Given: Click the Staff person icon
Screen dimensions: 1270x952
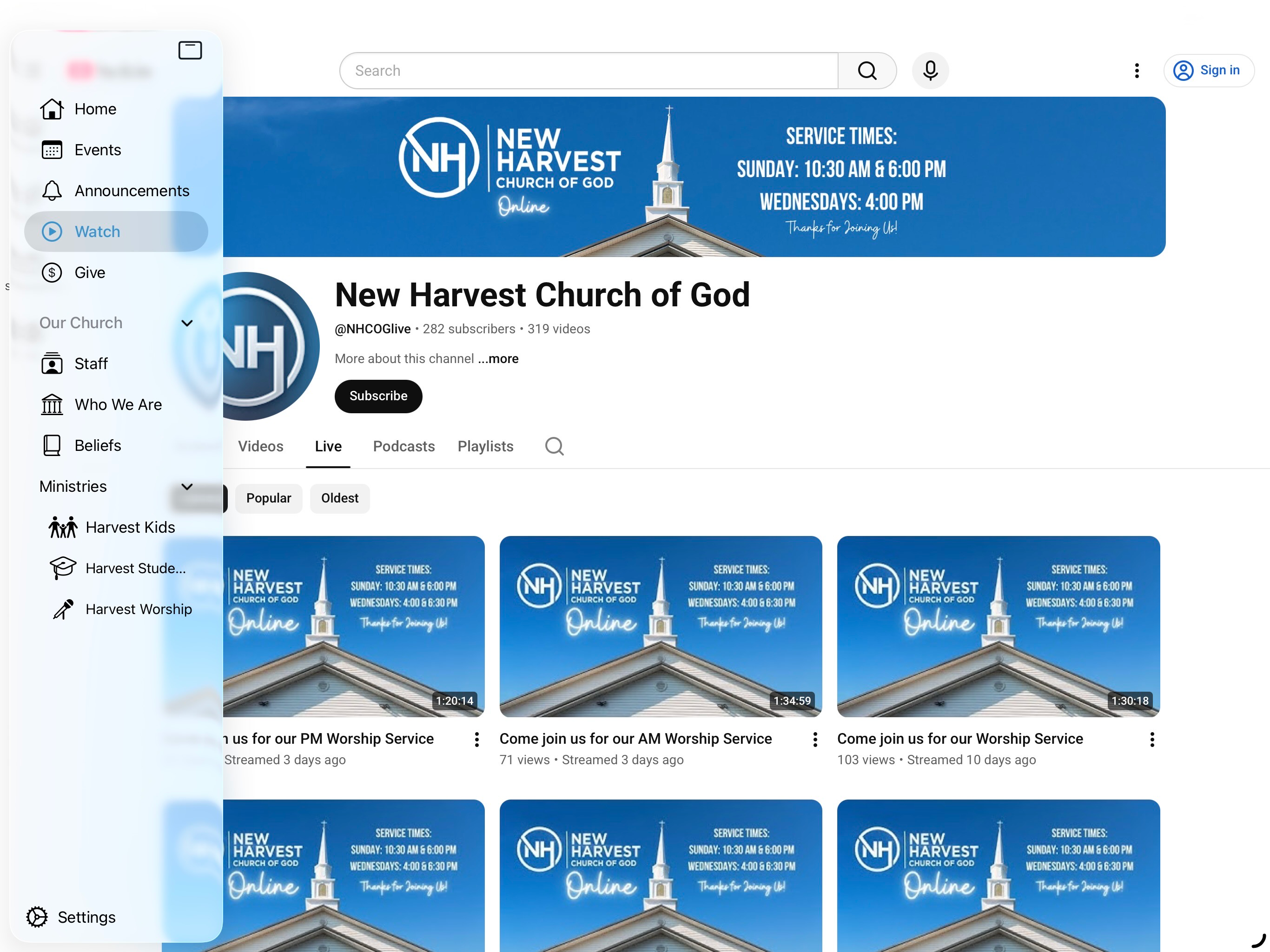Looking at the screenshot, I should click(x=52, y=364).
